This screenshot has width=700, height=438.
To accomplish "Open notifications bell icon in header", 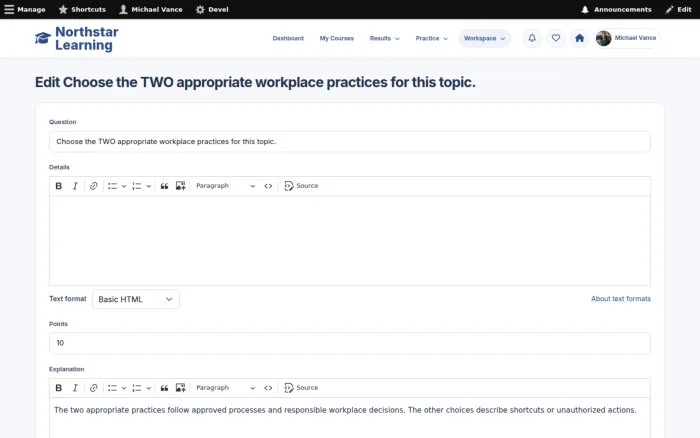I will coord(532,38).
